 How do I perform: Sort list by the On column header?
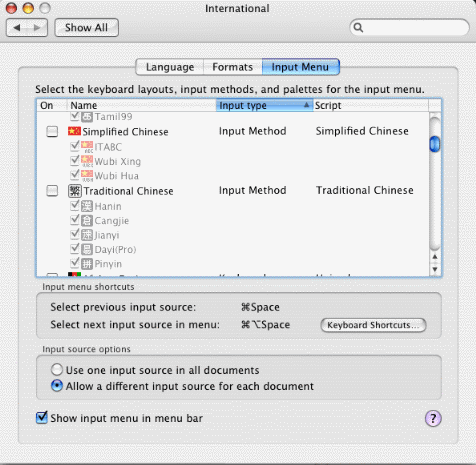pos(52,105)
